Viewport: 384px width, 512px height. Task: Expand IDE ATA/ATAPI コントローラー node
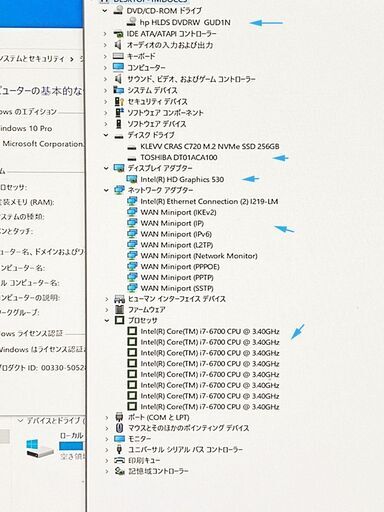pos(105,34)
